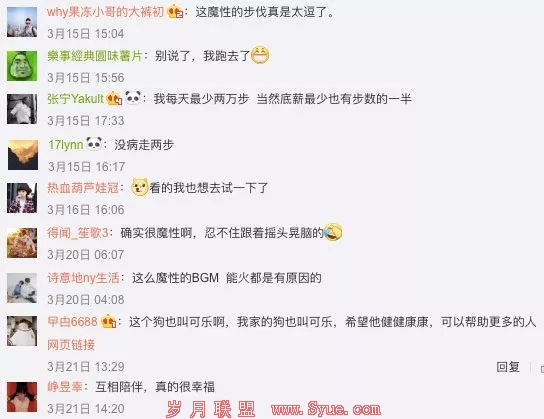Screen dimensions: 544x419
Task: Click member badge beside why果冻小哥的大裤衩
Action: tap(175, 12)
